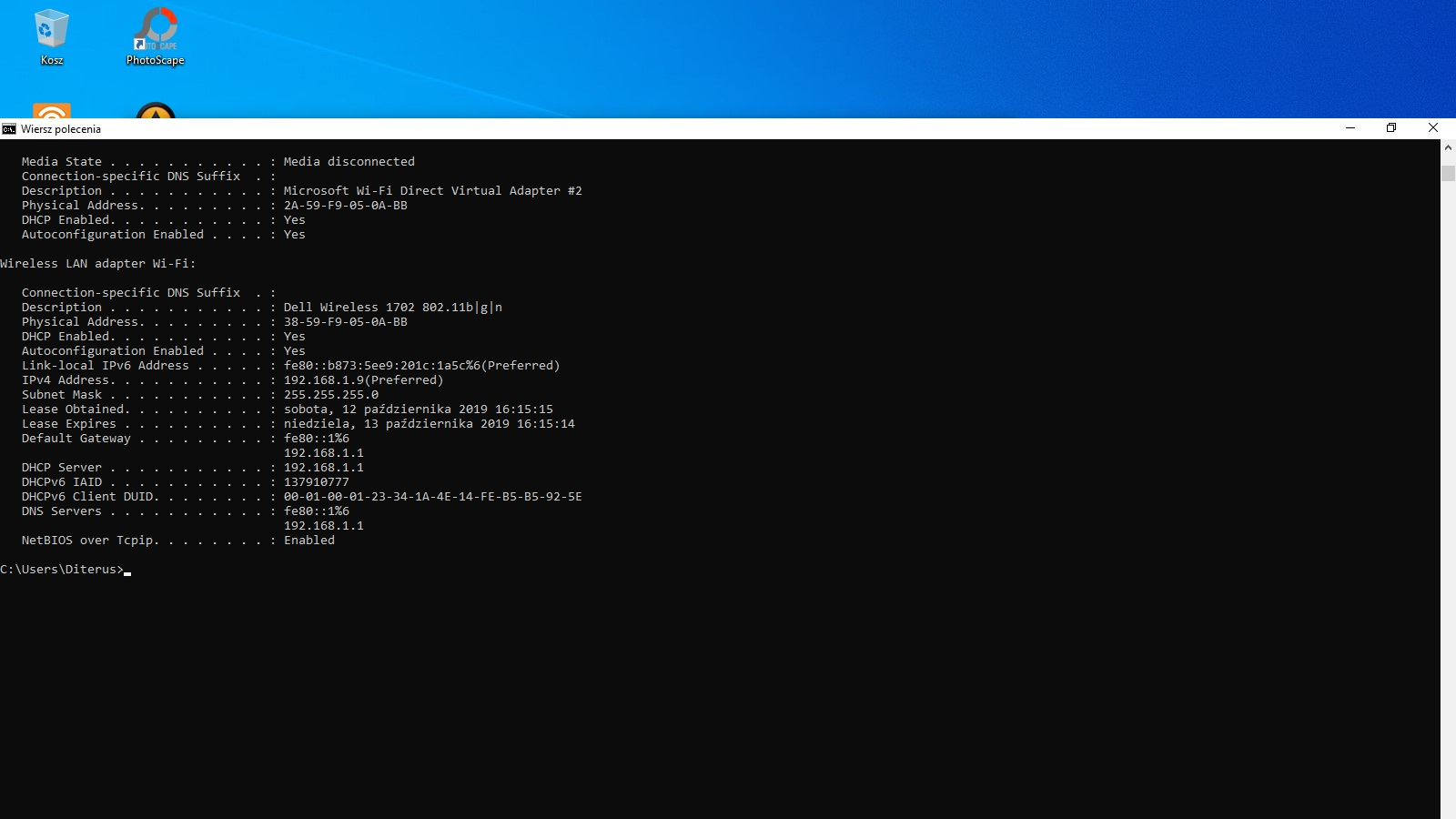This screenshot has height=819, width=1456.
Task: Click the 'DNS Servers' label
Action: tap(62, 511)
